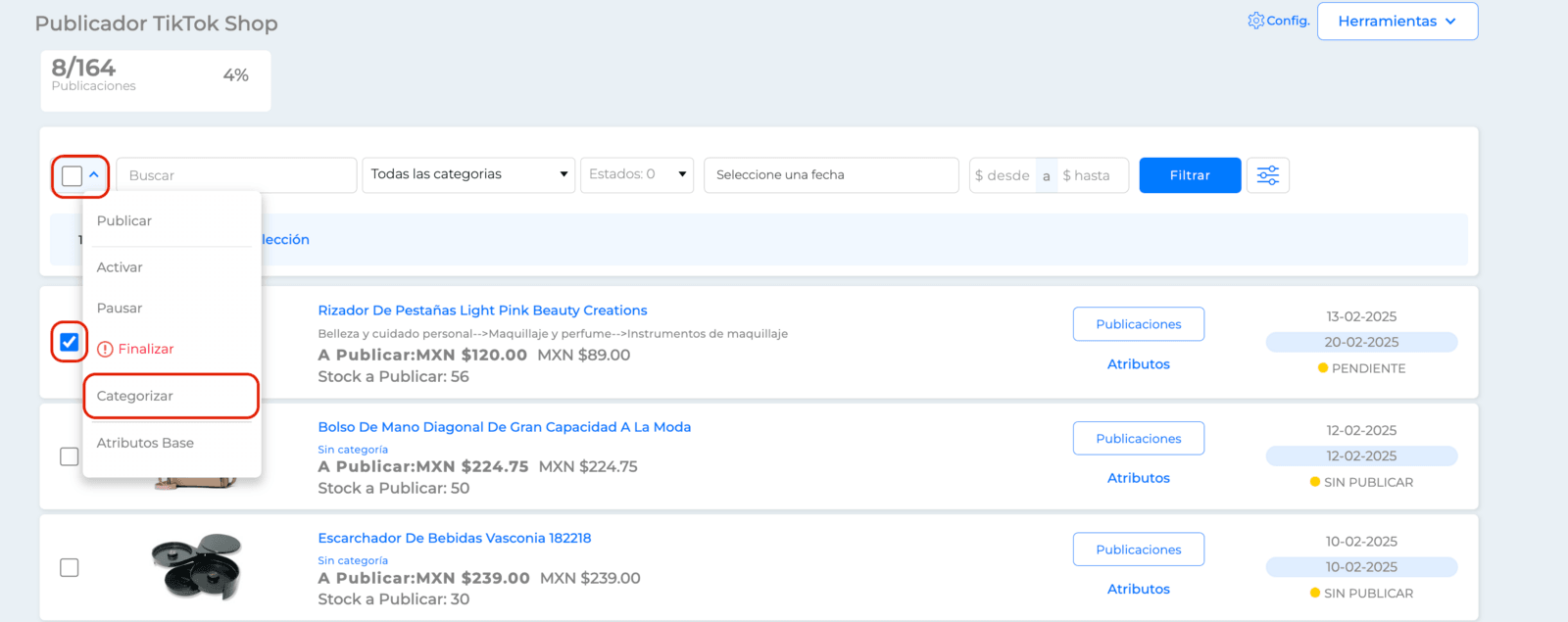Focus the $ hasta price field
The image size is (1568, 622).
1092,175
